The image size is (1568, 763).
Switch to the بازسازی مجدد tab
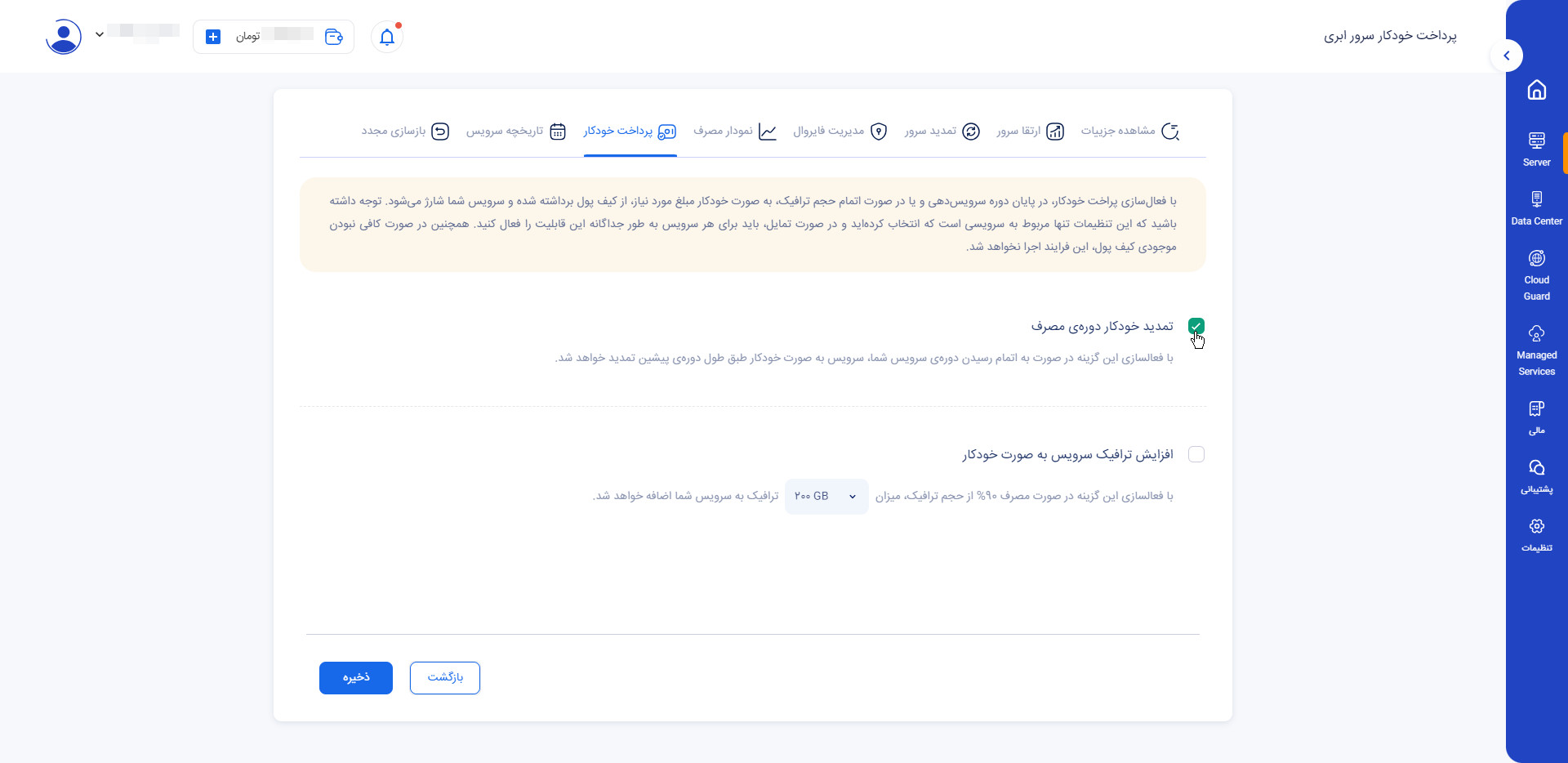(406, 132)
